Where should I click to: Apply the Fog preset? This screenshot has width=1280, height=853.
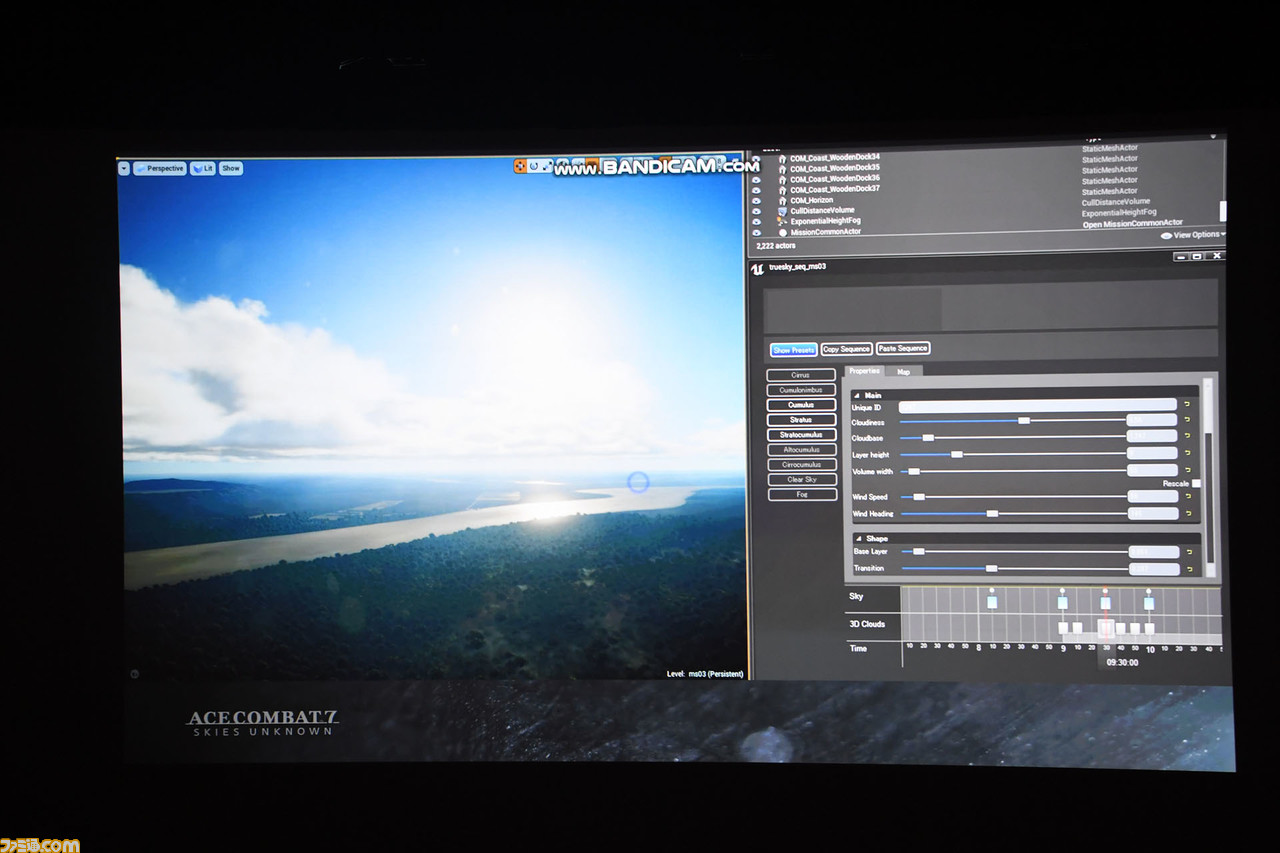pos(801,494)
